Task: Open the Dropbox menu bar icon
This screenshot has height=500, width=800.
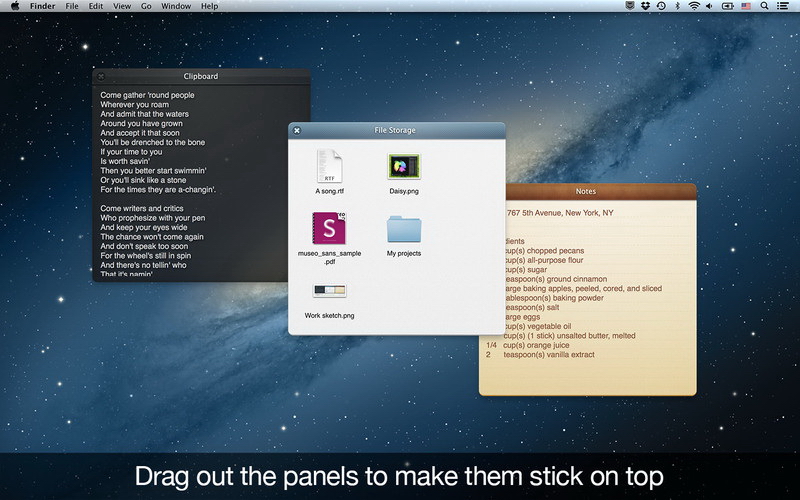Action: [645, 6]
